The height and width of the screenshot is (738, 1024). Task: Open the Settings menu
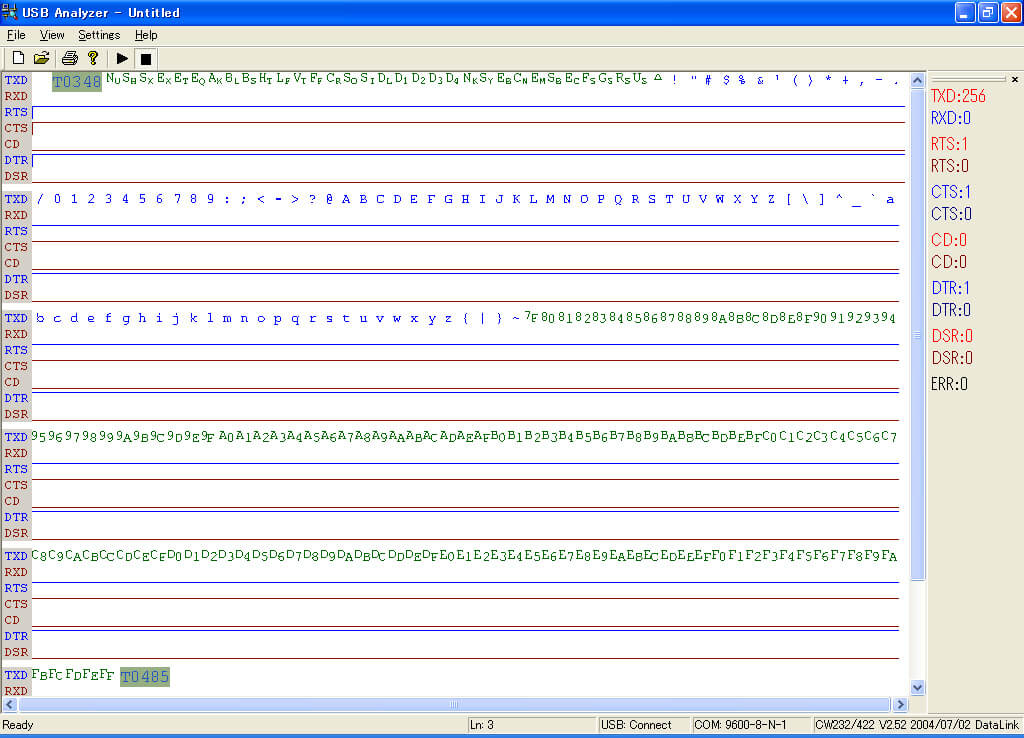point(99,35)
